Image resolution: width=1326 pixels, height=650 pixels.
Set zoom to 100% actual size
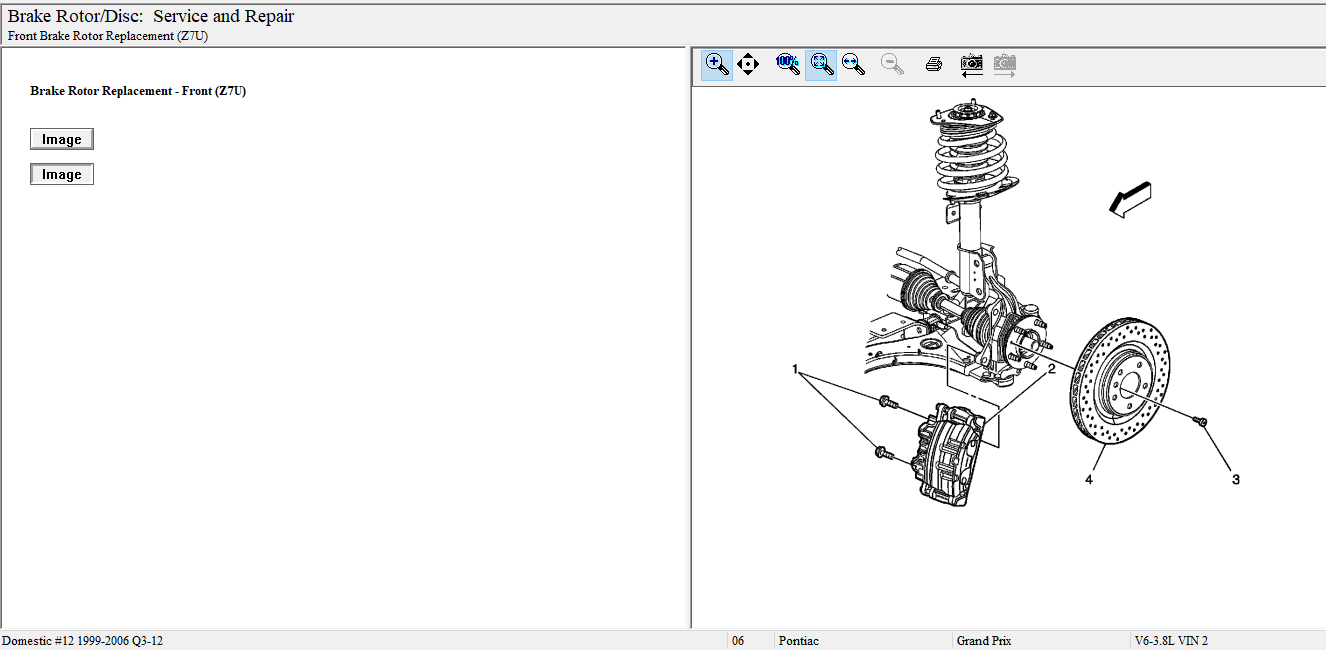(x=788, y=65)
